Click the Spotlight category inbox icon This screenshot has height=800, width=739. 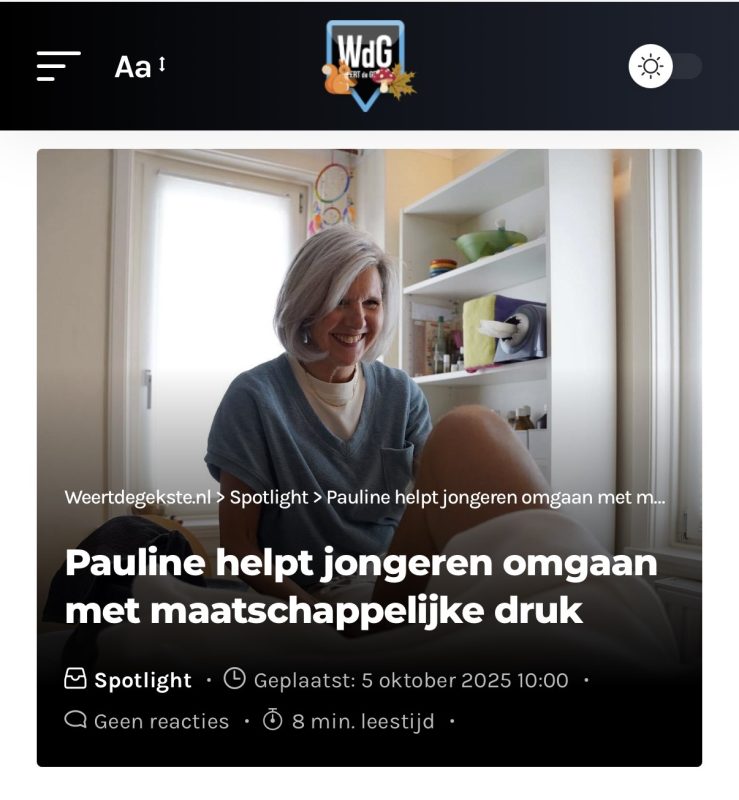point(75,679)
